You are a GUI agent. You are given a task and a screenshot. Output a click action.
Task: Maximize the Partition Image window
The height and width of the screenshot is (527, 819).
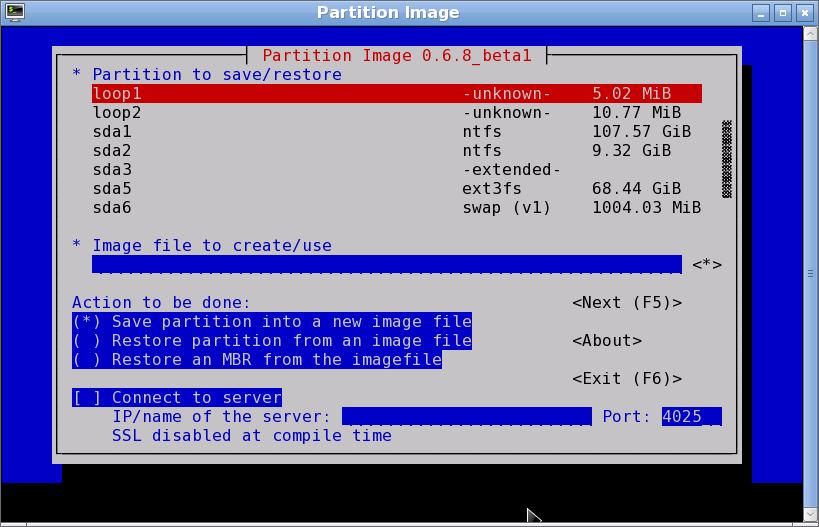[782, 13]
